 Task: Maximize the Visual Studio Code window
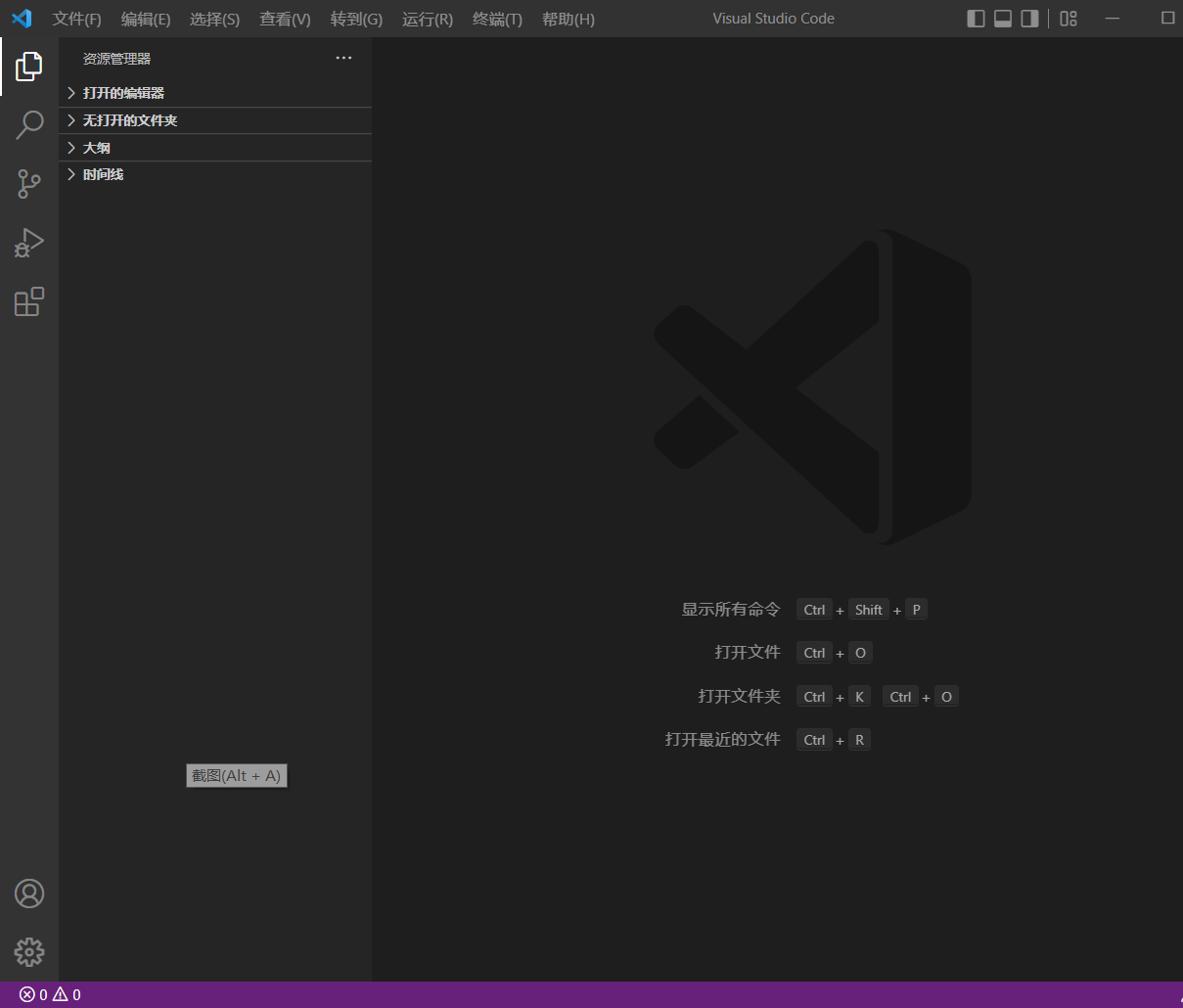[1167, 19]
